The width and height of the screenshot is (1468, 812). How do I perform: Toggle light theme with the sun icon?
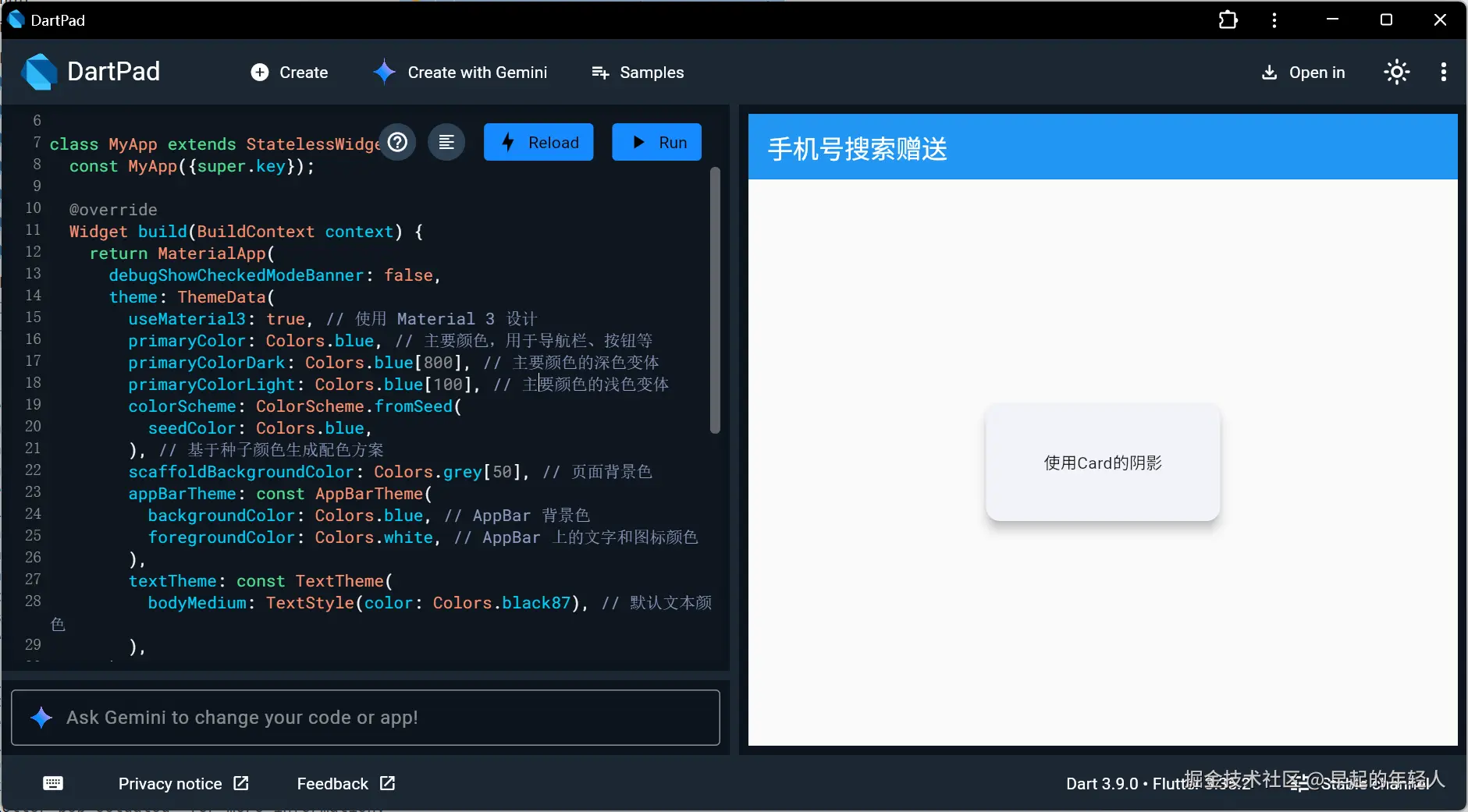[1396, 72]
